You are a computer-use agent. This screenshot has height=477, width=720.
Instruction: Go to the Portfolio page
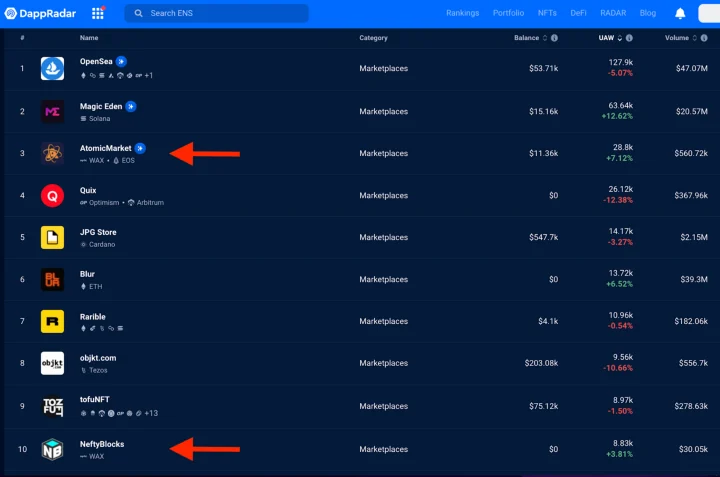508,13
